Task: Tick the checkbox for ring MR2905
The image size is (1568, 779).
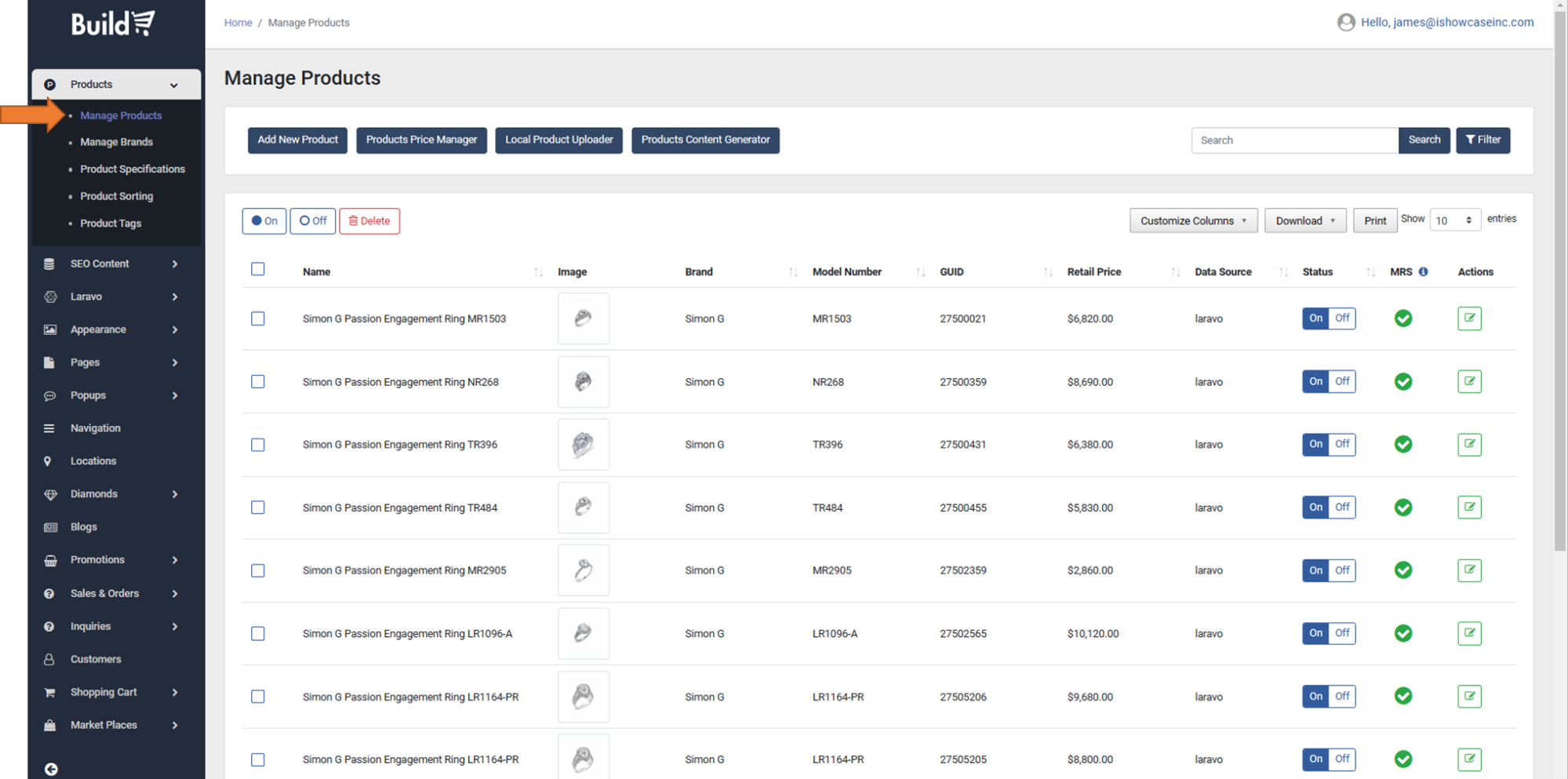Action: point(257,570)
